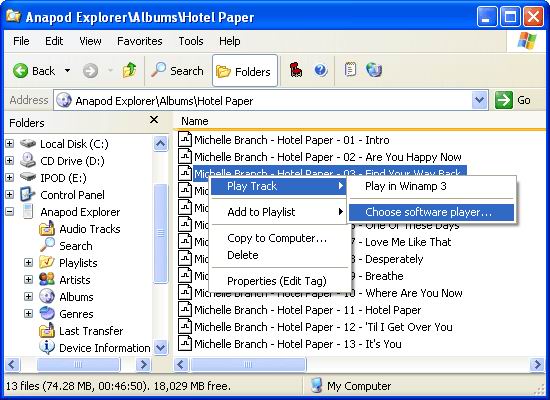The image size is (550, 400).
Task: Select Local Disk (C:) drive icon
Action: (28, 144)
